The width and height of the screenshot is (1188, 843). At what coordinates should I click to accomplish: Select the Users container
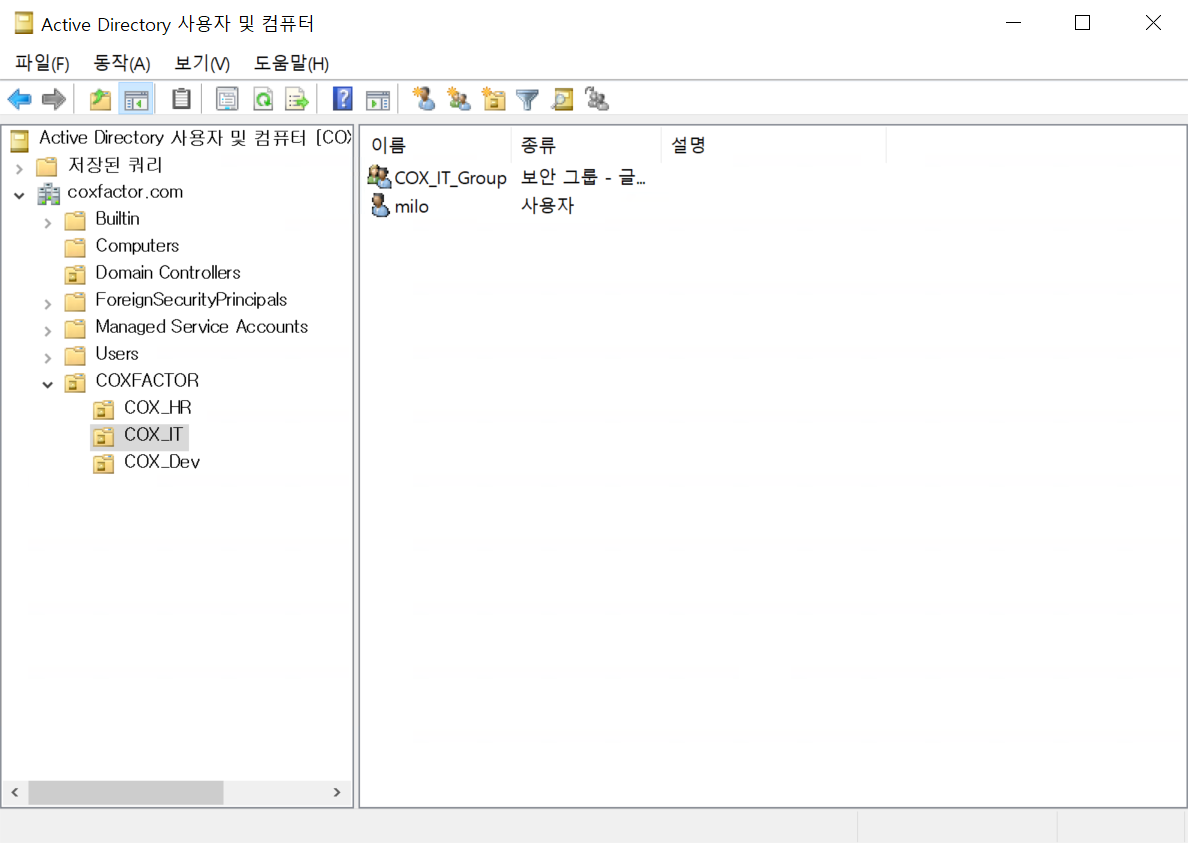tap(117, 354)
